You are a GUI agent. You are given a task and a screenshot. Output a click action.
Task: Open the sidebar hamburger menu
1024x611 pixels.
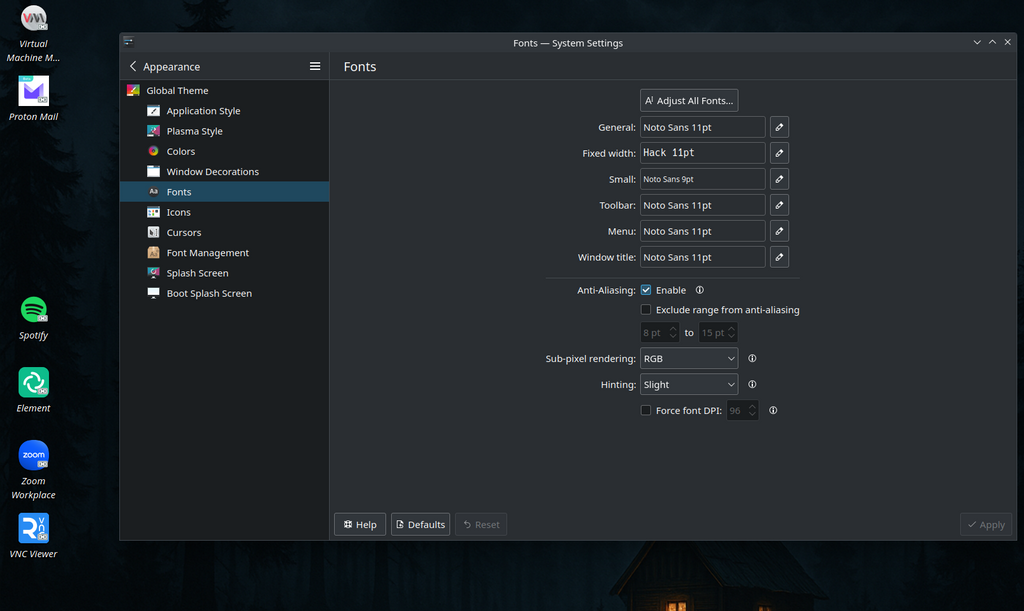click(x=315, y=66)
